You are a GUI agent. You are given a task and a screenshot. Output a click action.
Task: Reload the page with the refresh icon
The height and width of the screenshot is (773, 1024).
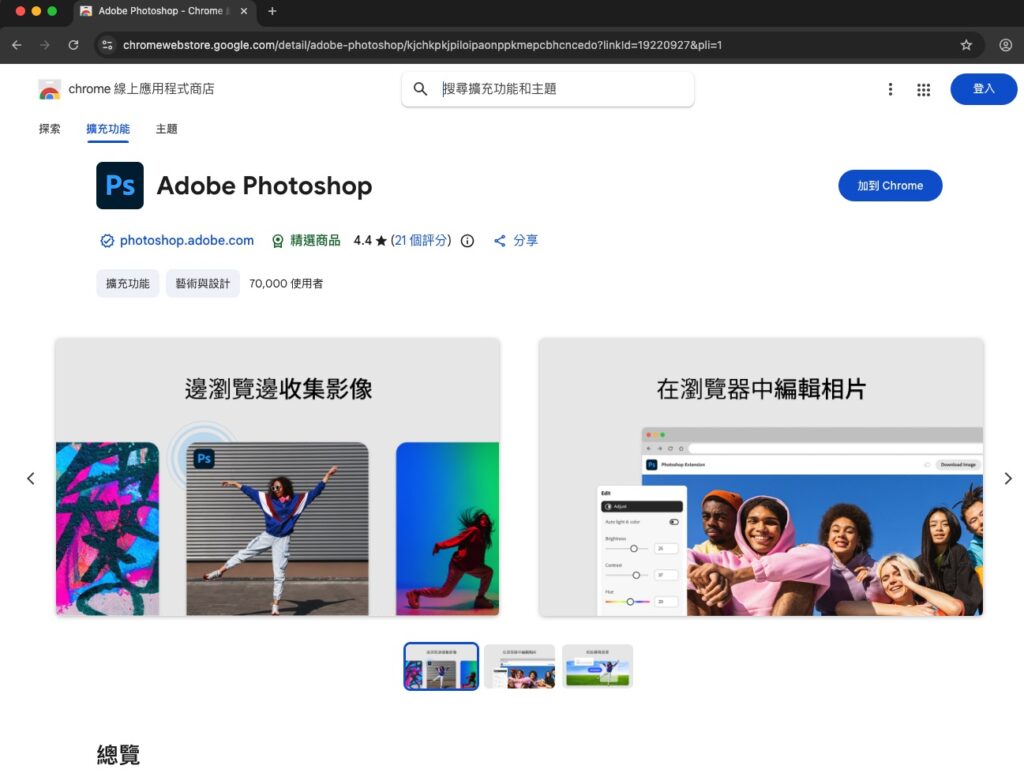(x=73, y=45)
